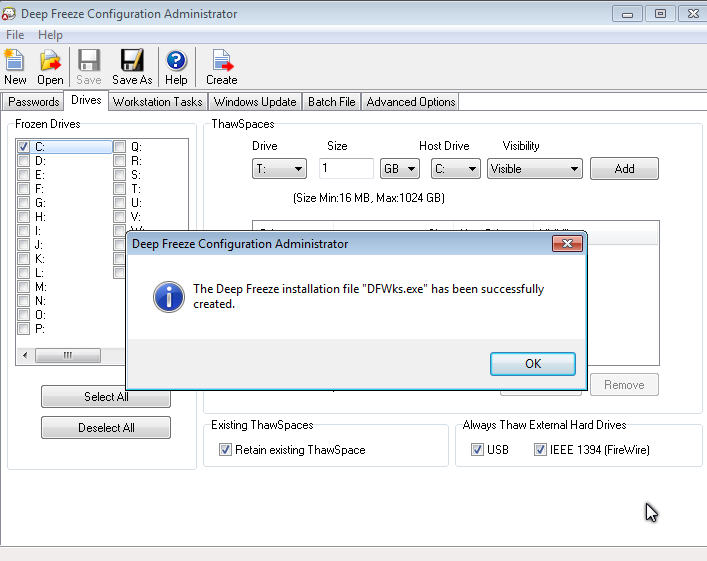The image size is (707, 561).
Task: Click the Frozen Drives left scroll arrow
Action: [x=25, y=355]
